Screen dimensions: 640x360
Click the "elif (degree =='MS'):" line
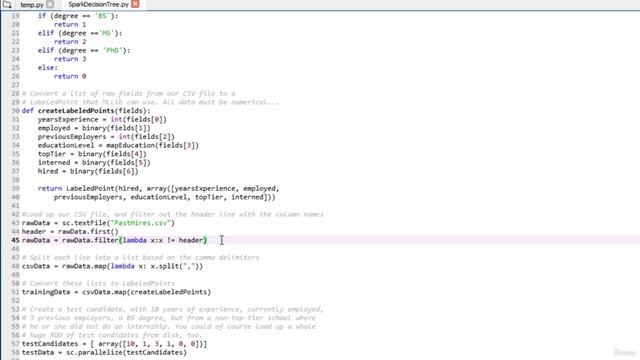[x=80, y=33]
